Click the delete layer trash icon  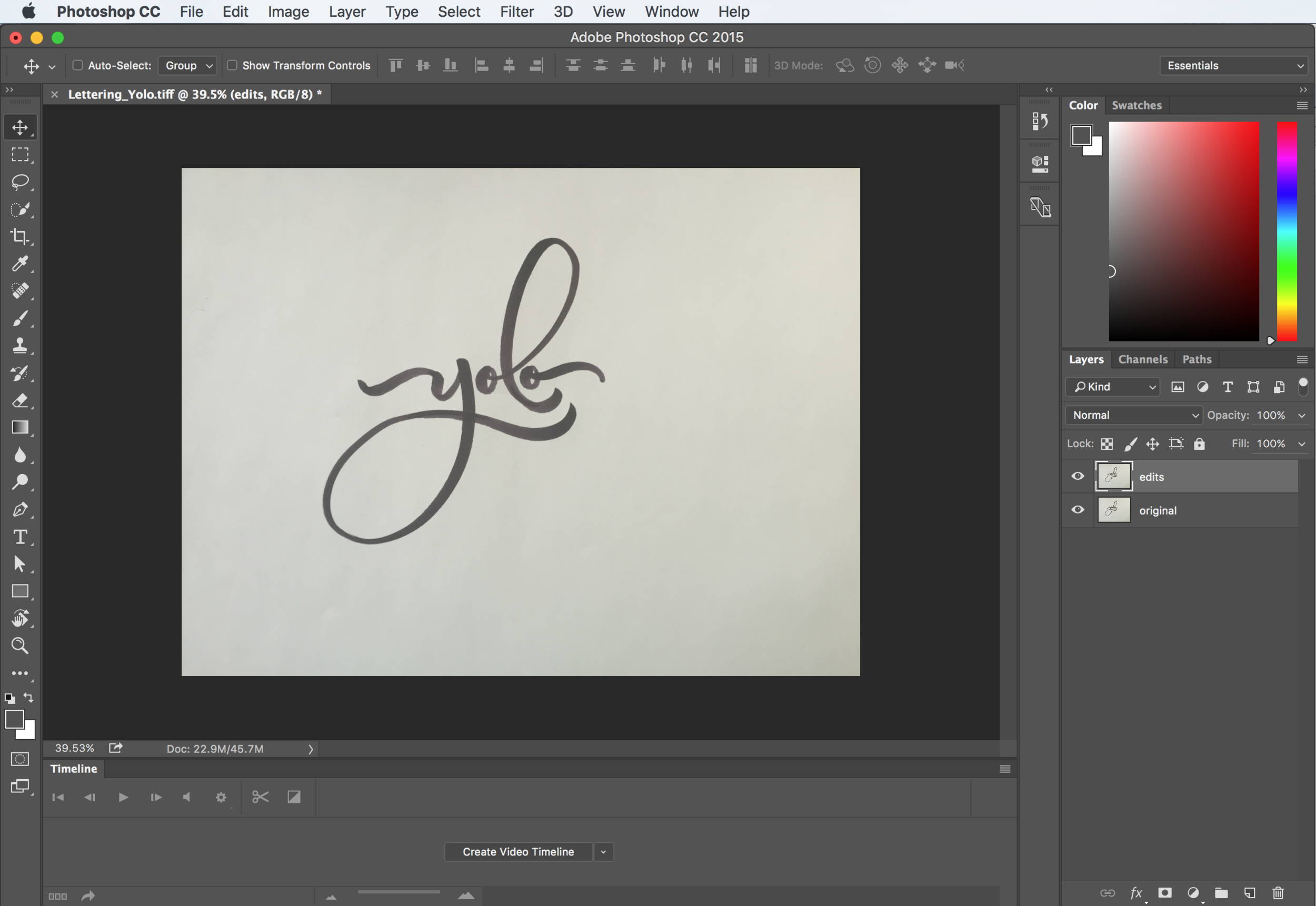(x=1278, y=893)
